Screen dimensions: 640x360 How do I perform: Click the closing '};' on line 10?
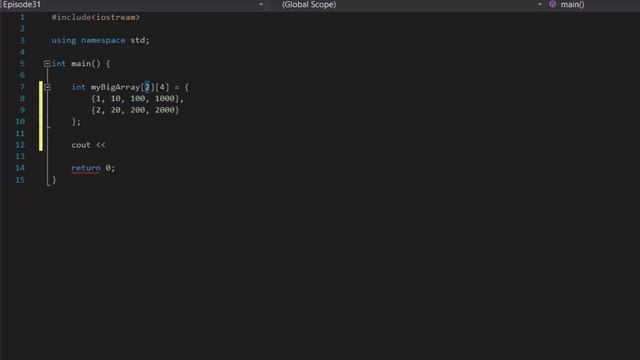pyautogui.click(x=76, y=122)
